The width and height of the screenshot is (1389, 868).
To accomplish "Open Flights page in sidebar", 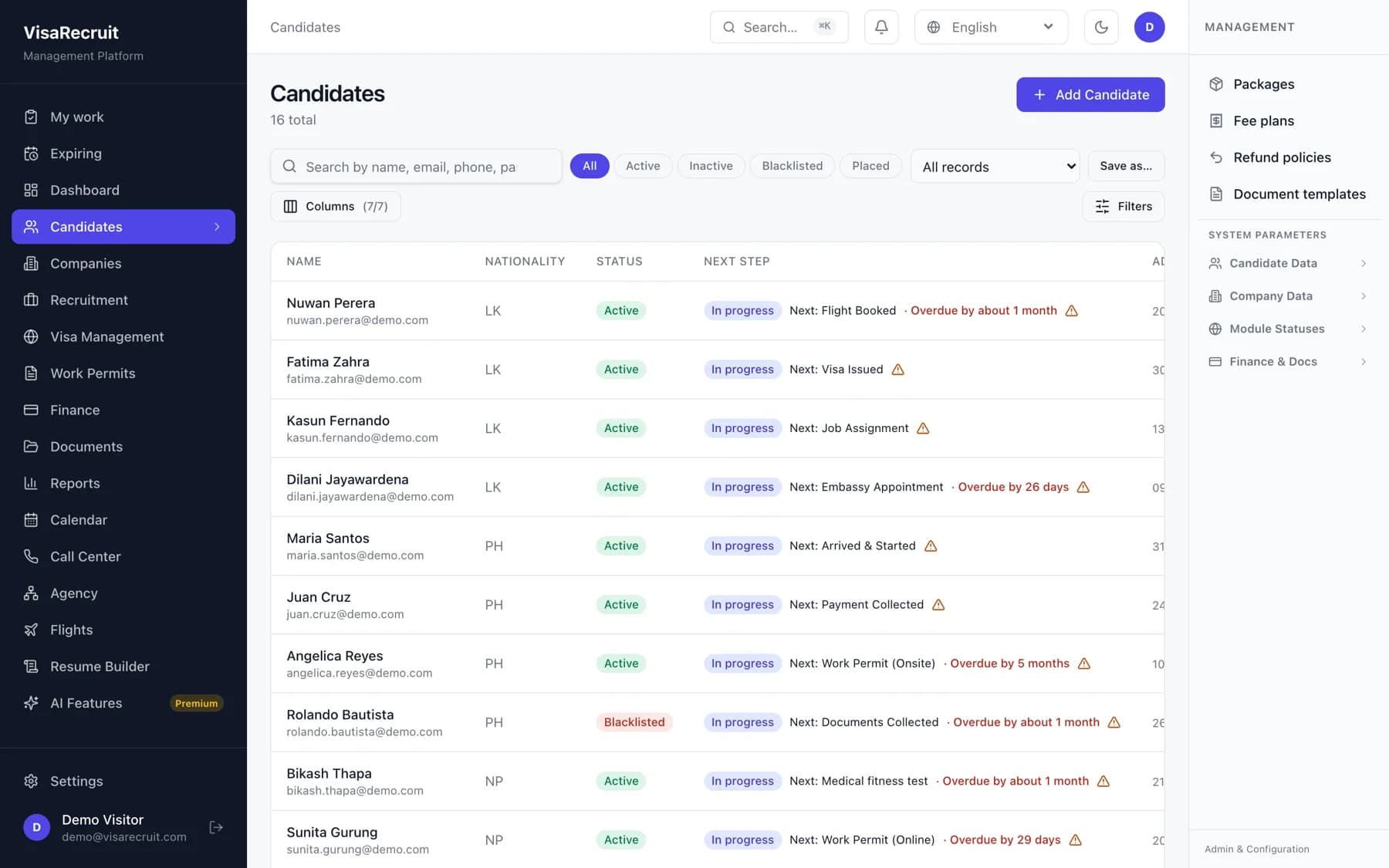I will (x=123, y=630).
